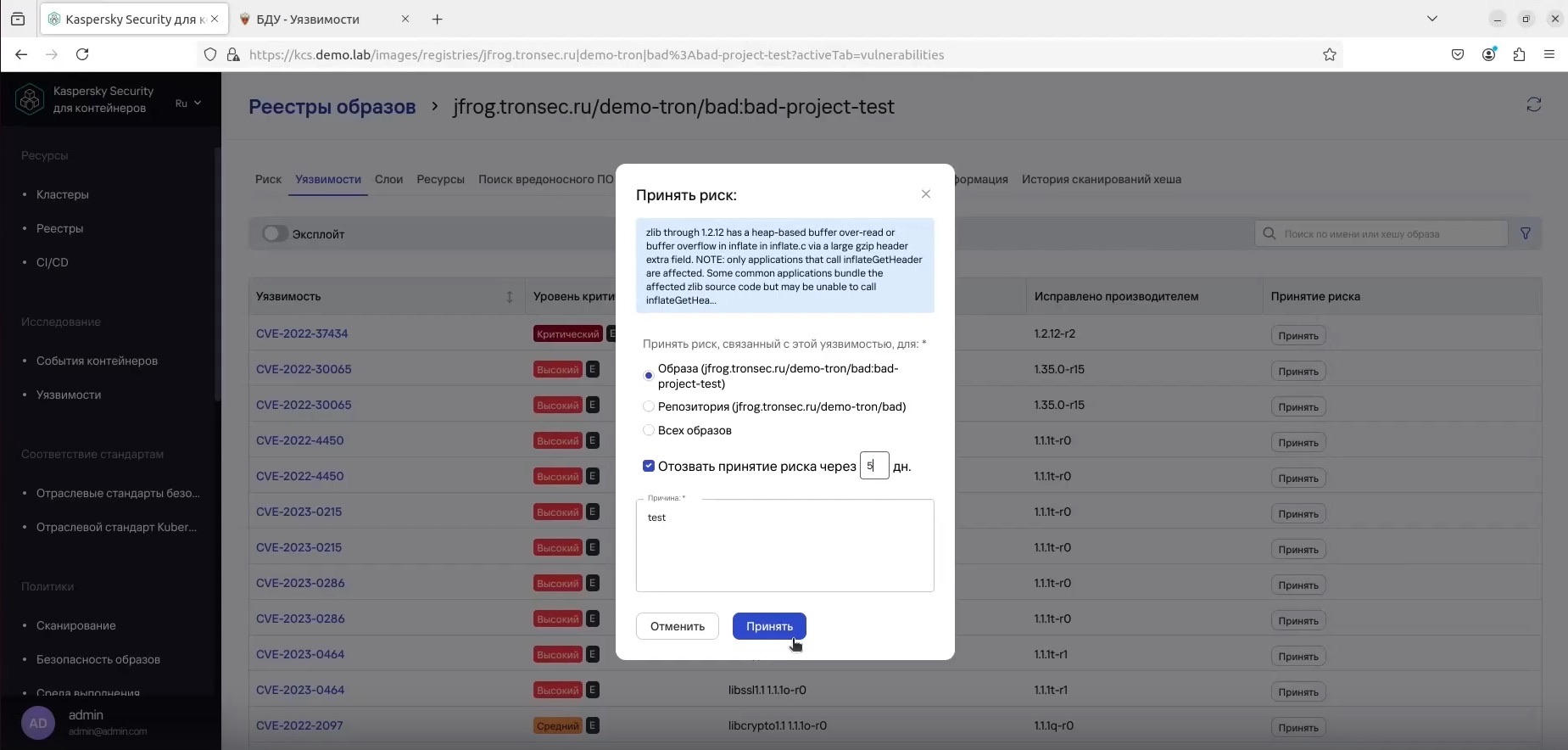
Task: Select the Образа radio option
Action: pyautogui.click(x=649, y=375)
